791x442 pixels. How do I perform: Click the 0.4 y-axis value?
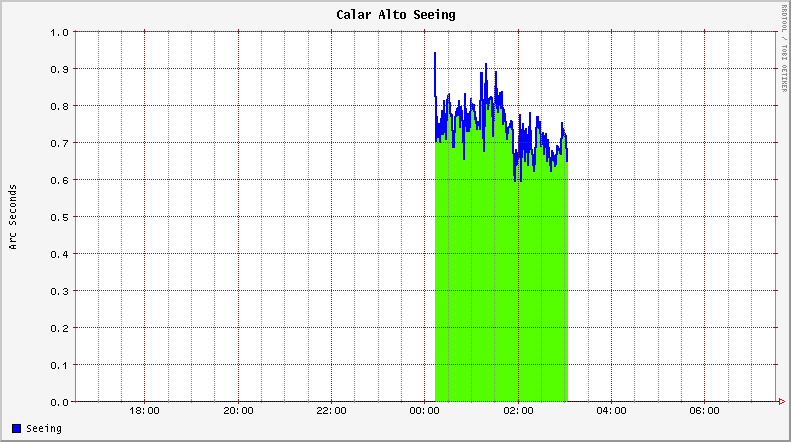coord(59,254)
